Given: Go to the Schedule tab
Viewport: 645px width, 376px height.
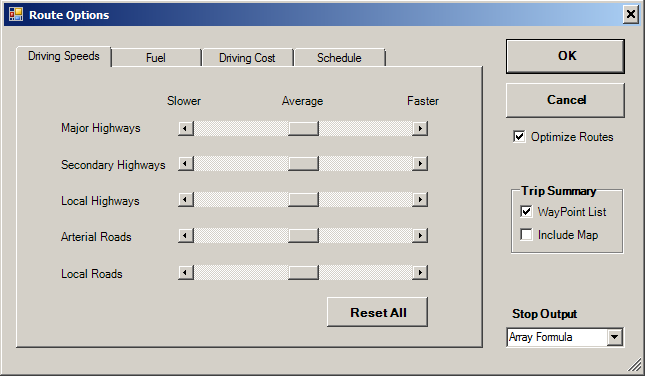Looking at the screenshot, I should pyautogui.click(x=339, y=58).
